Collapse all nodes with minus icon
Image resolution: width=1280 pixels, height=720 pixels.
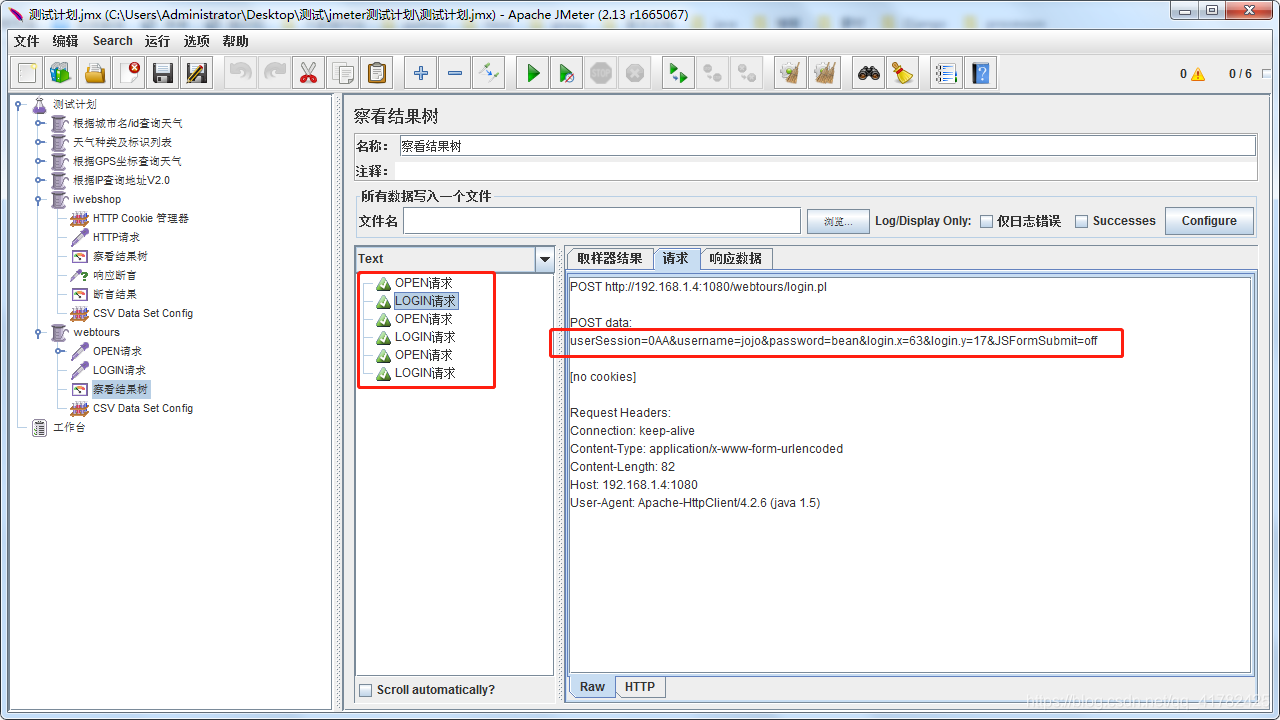click(455, 73)
